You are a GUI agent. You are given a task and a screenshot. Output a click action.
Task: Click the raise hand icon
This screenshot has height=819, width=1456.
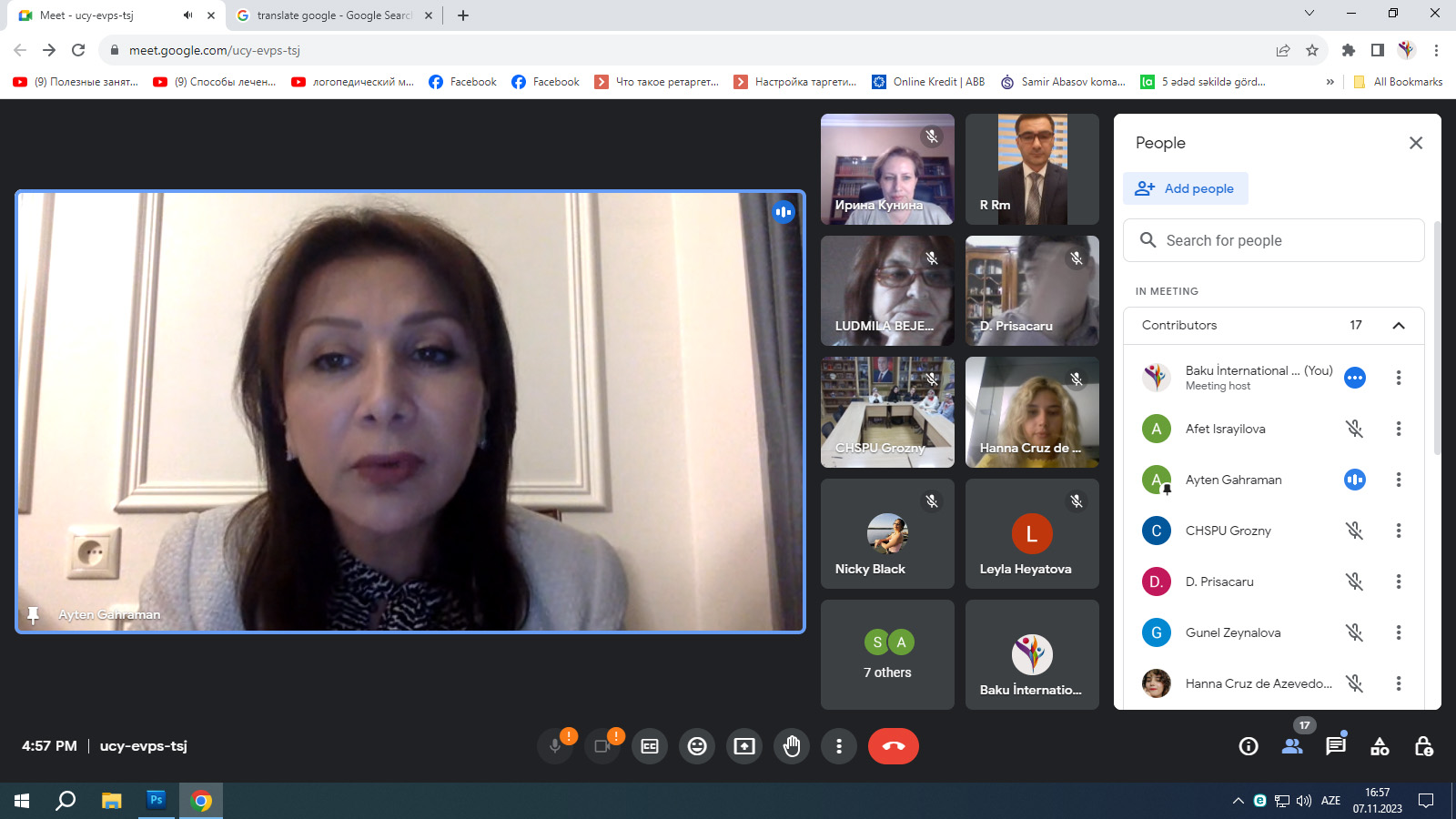pos(792,746)
